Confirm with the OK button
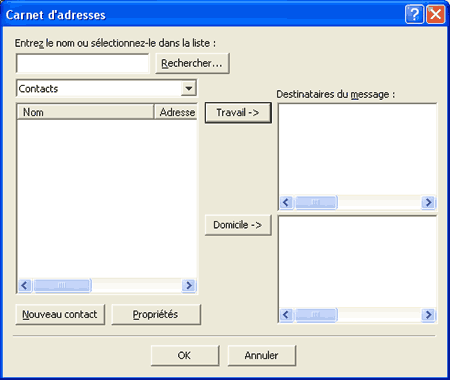 [x=185, y=355]
